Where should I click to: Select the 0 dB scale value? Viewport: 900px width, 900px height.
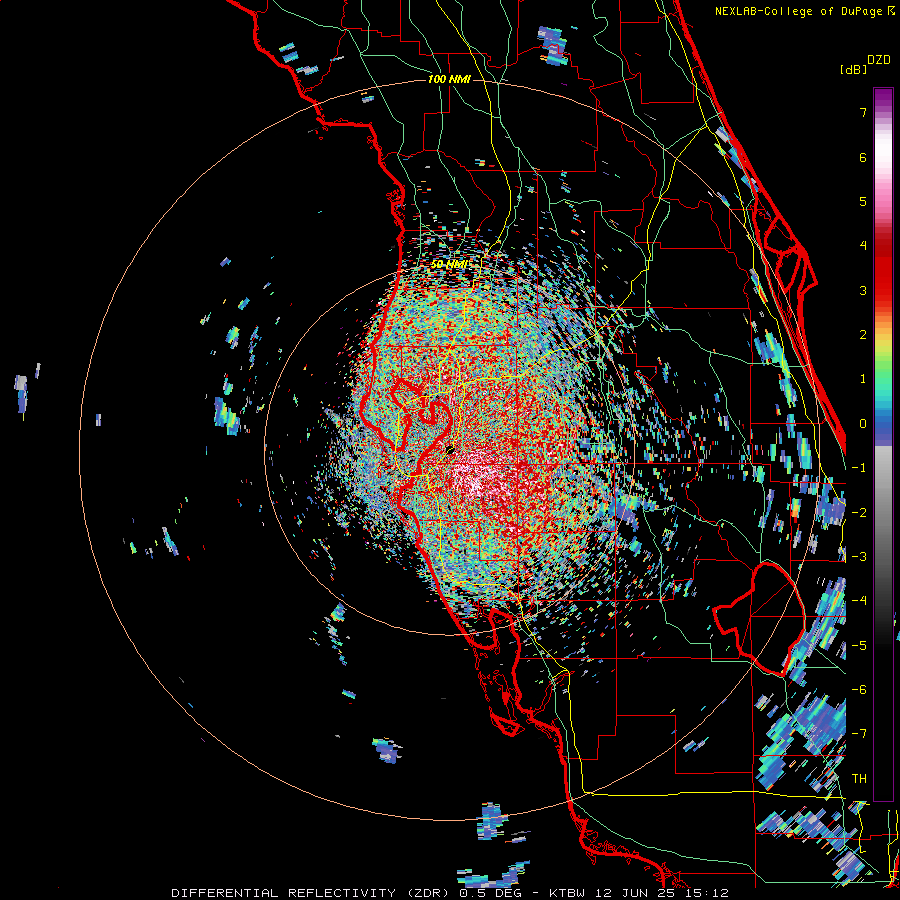coord(863,424)
